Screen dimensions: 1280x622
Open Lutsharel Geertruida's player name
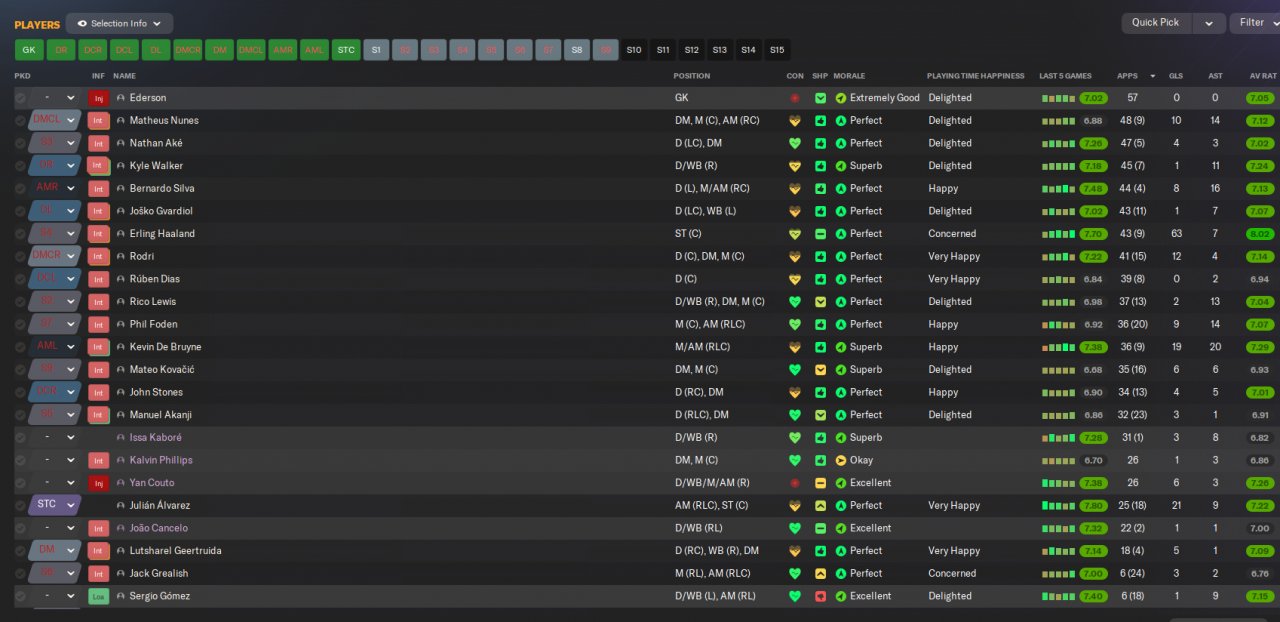[x=176, y=551]
